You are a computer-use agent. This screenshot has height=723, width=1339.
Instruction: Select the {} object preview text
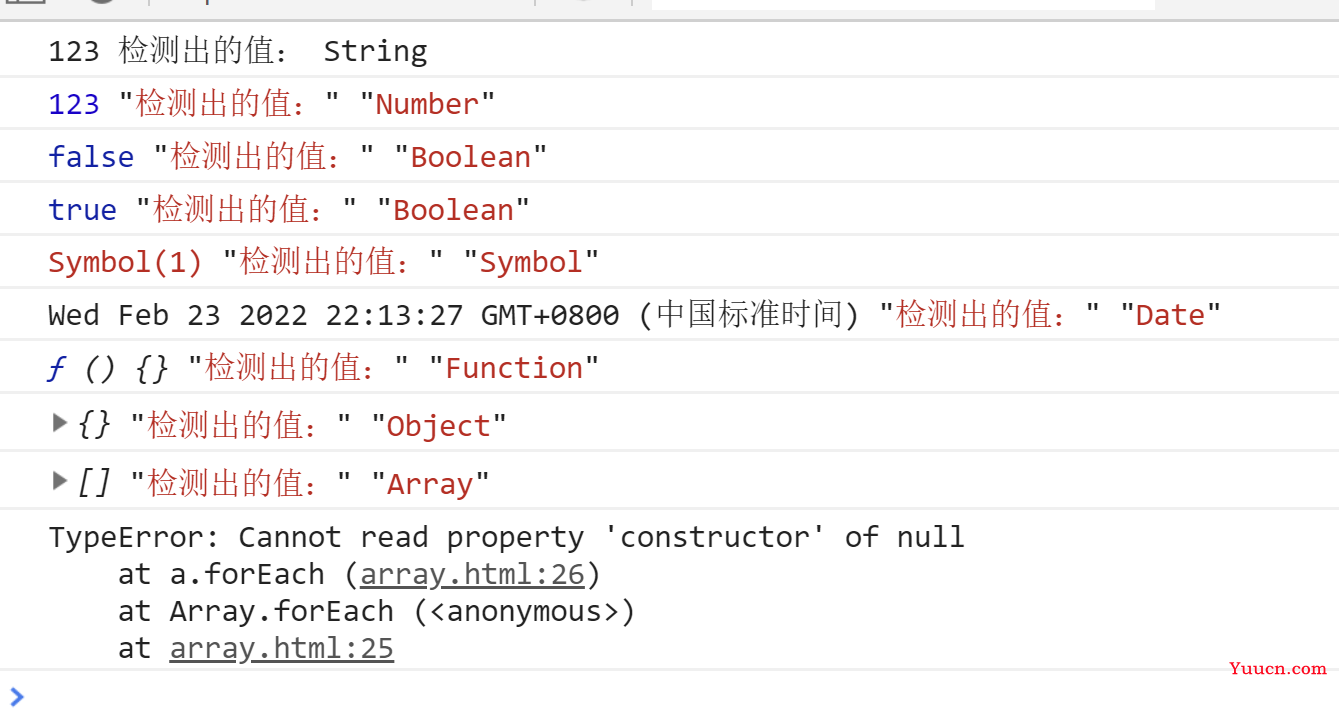point(94,425)
